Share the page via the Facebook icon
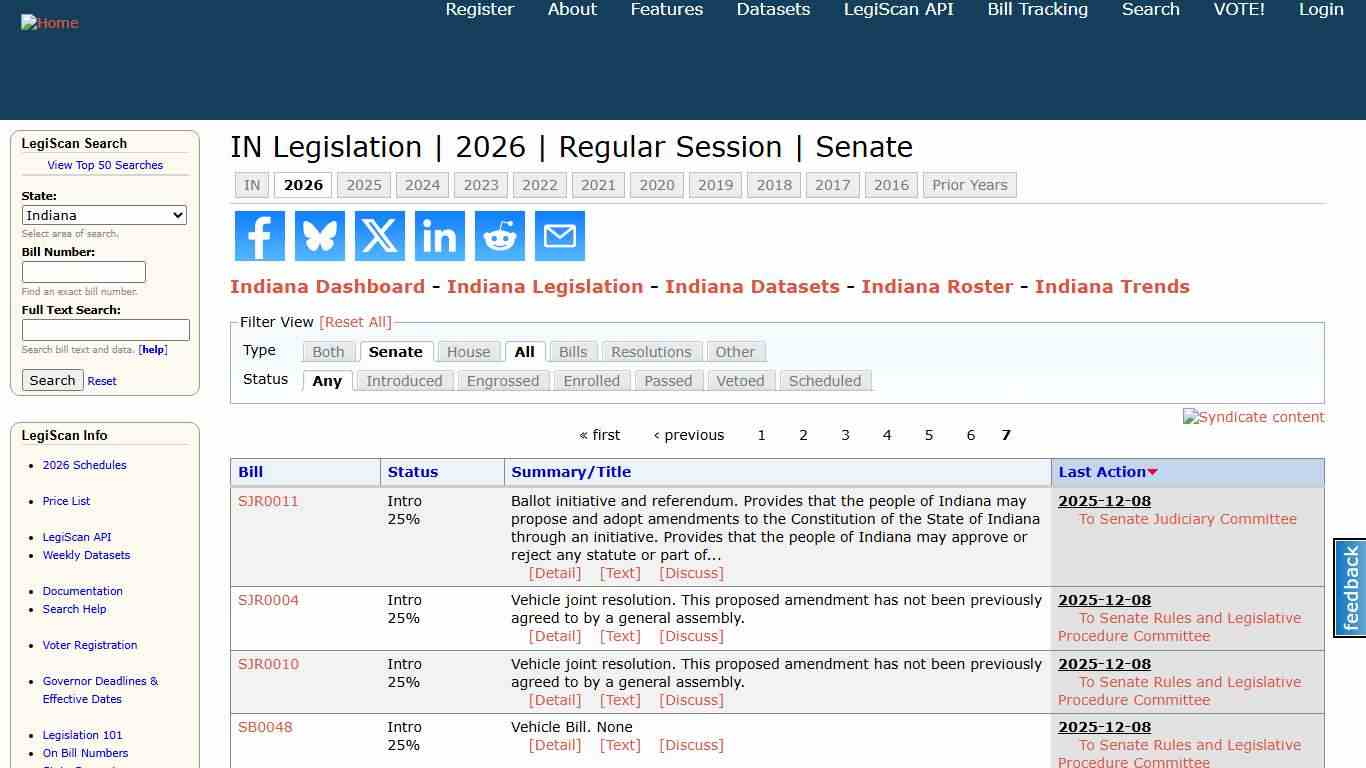This screenshot has height=768, width=1366. pyautogui.click(x=259, y=236)
